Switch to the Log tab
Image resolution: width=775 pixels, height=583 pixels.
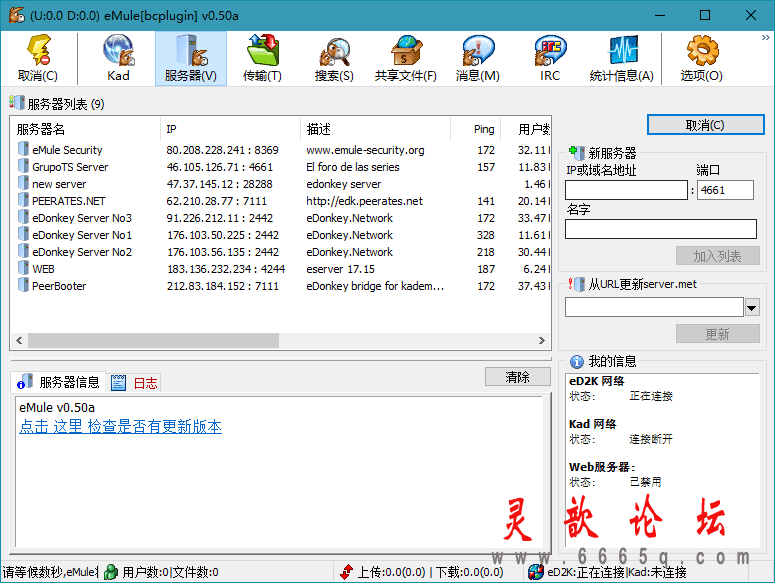click(x=134, y=382)
